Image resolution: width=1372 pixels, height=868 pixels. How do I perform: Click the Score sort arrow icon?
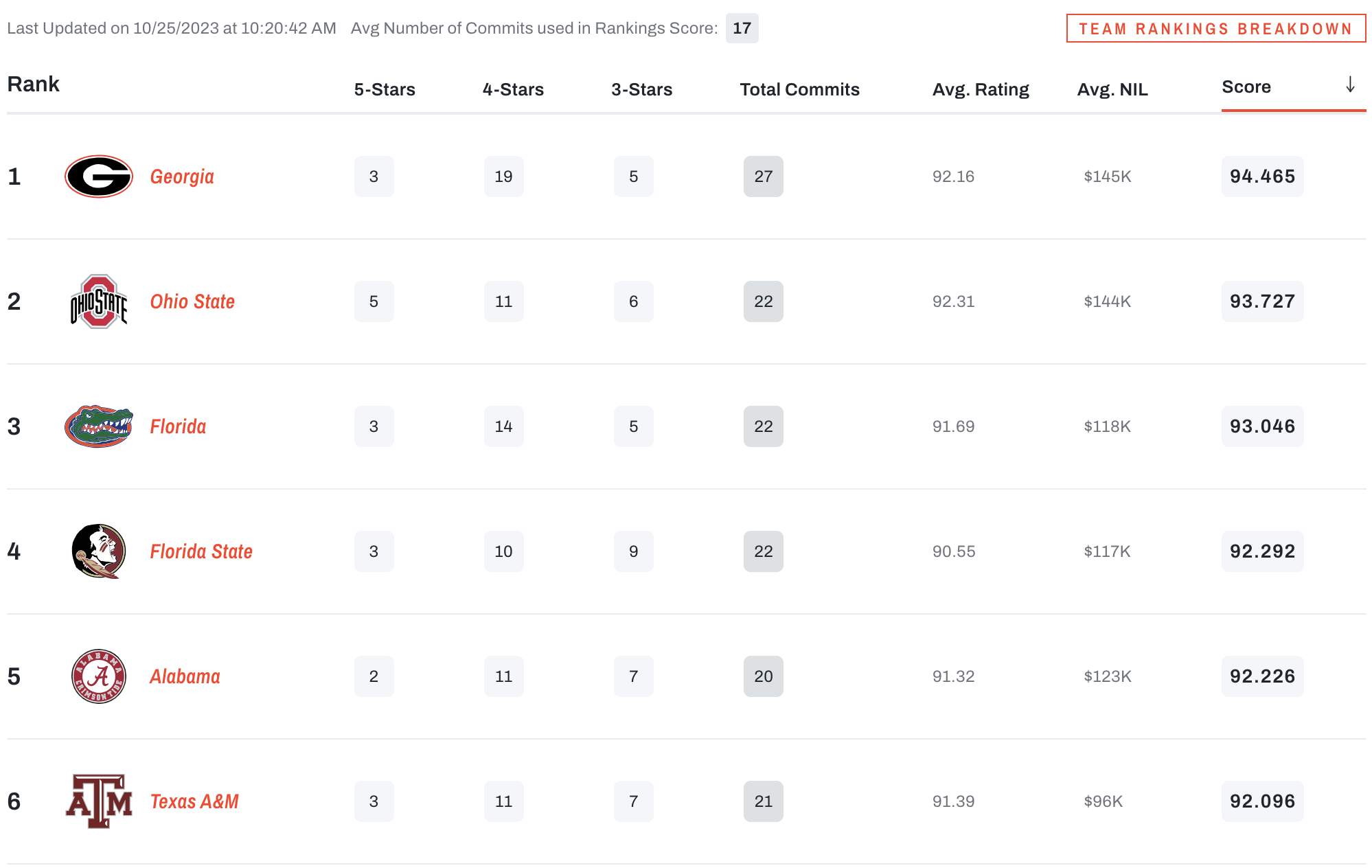[1349, 85]
